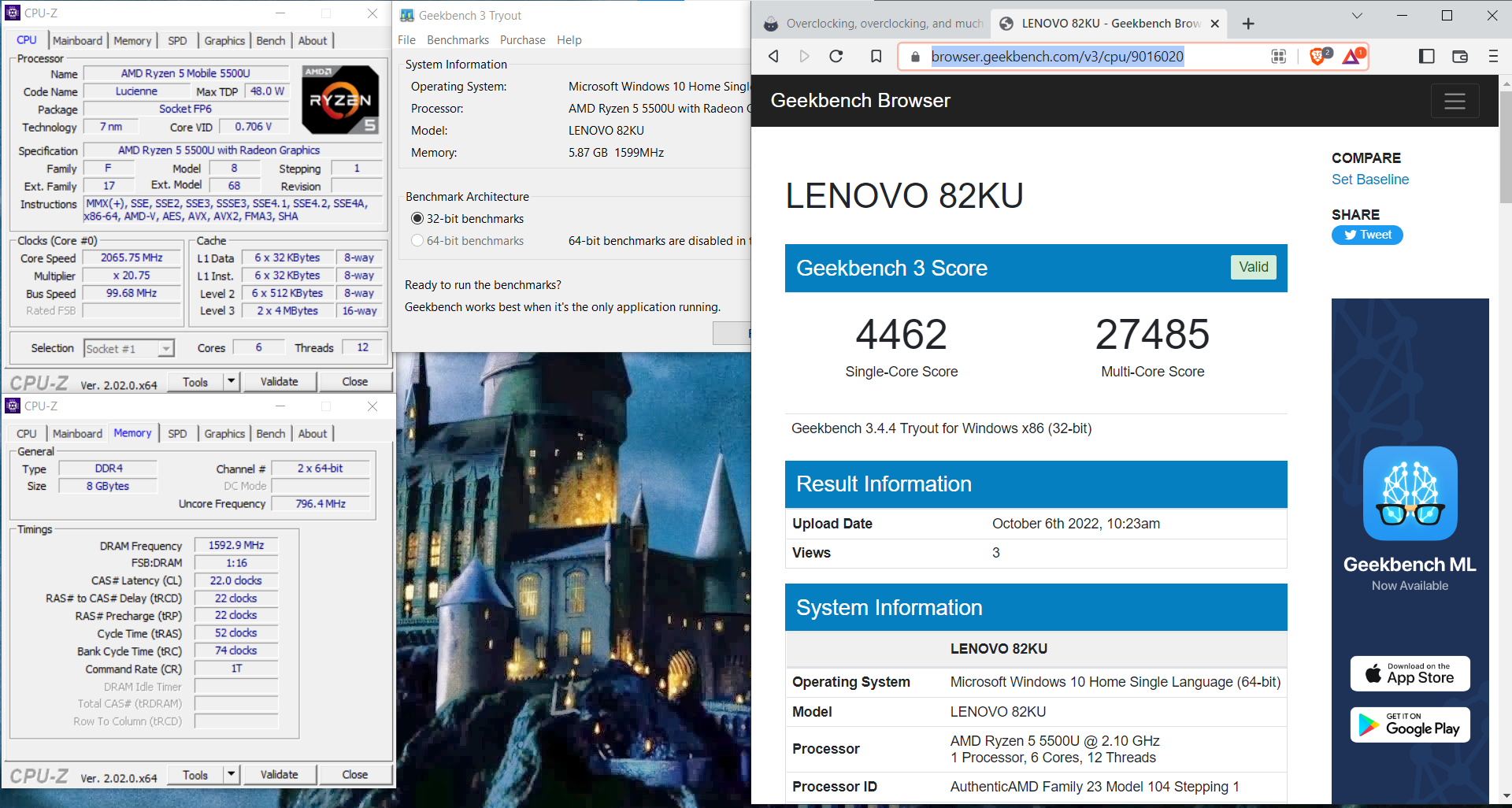This screenshot has height=808, width=1512.
Task: Click Get it on Google Play badge
Action: (x=1410, y=725)
